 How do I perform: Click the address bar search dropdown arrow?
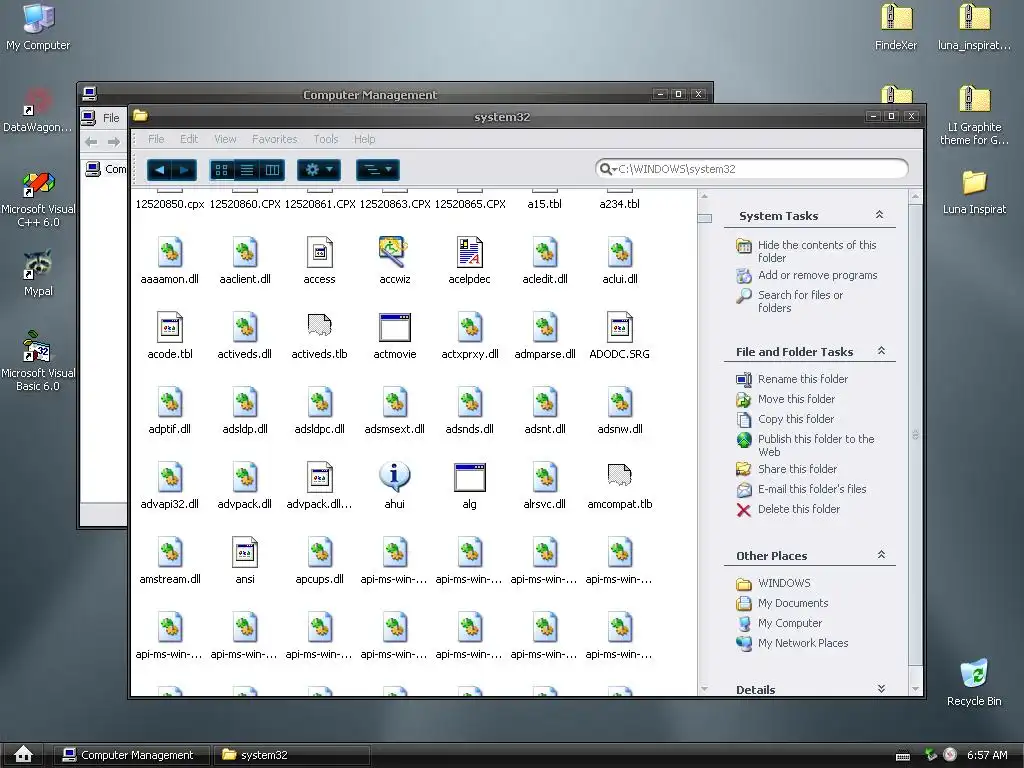click(615, 170)
